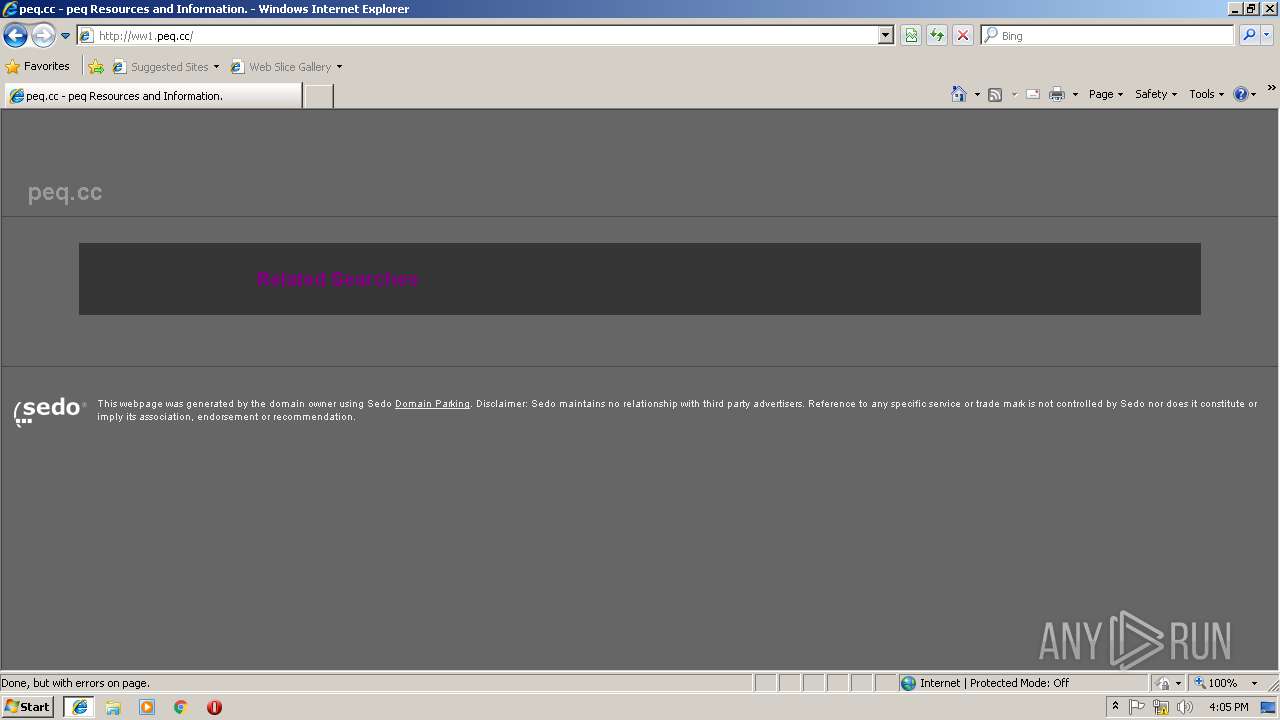
Task: Click the search magnifier button
Action: click(1249, 35)
